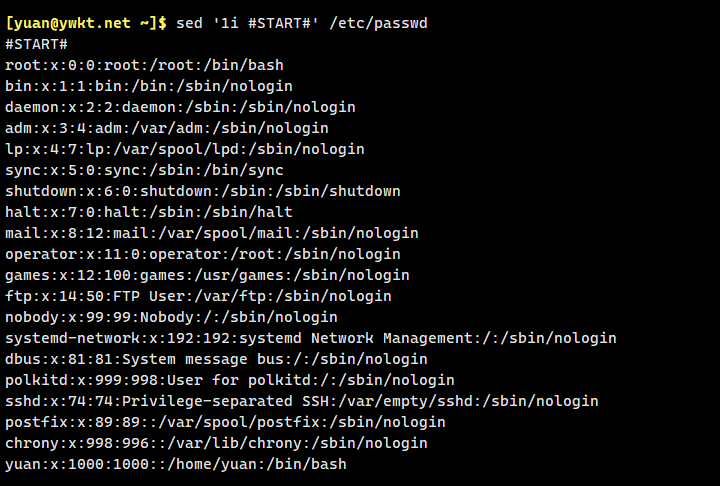Click the adm account line

[166, 128]
